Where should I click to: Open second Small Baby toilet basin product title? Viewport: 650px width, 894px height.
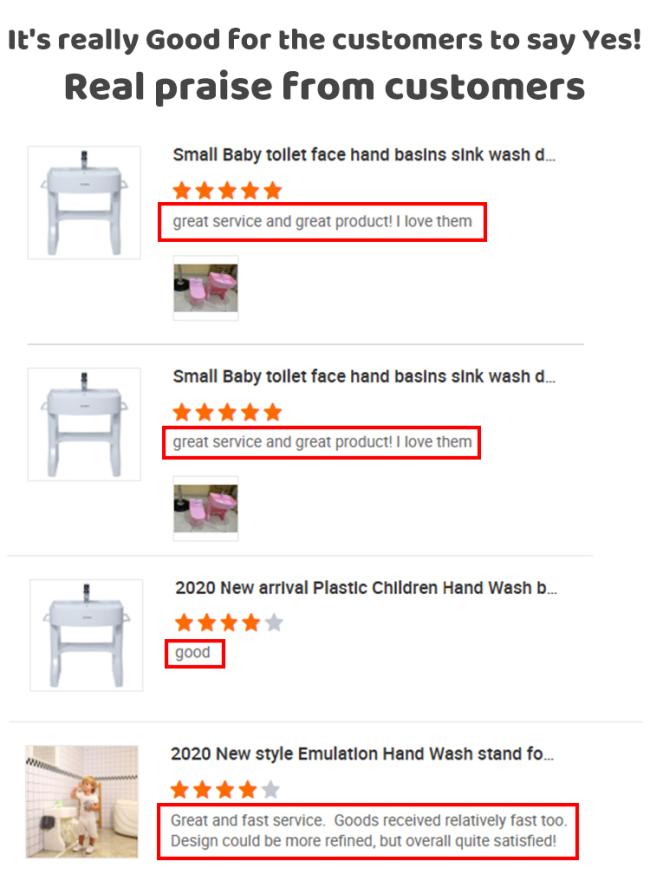(364, 377)
